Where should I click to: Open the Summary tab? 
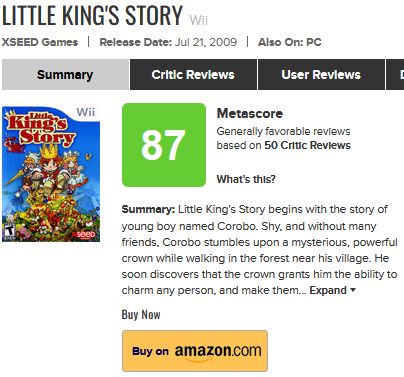[65, 75]
